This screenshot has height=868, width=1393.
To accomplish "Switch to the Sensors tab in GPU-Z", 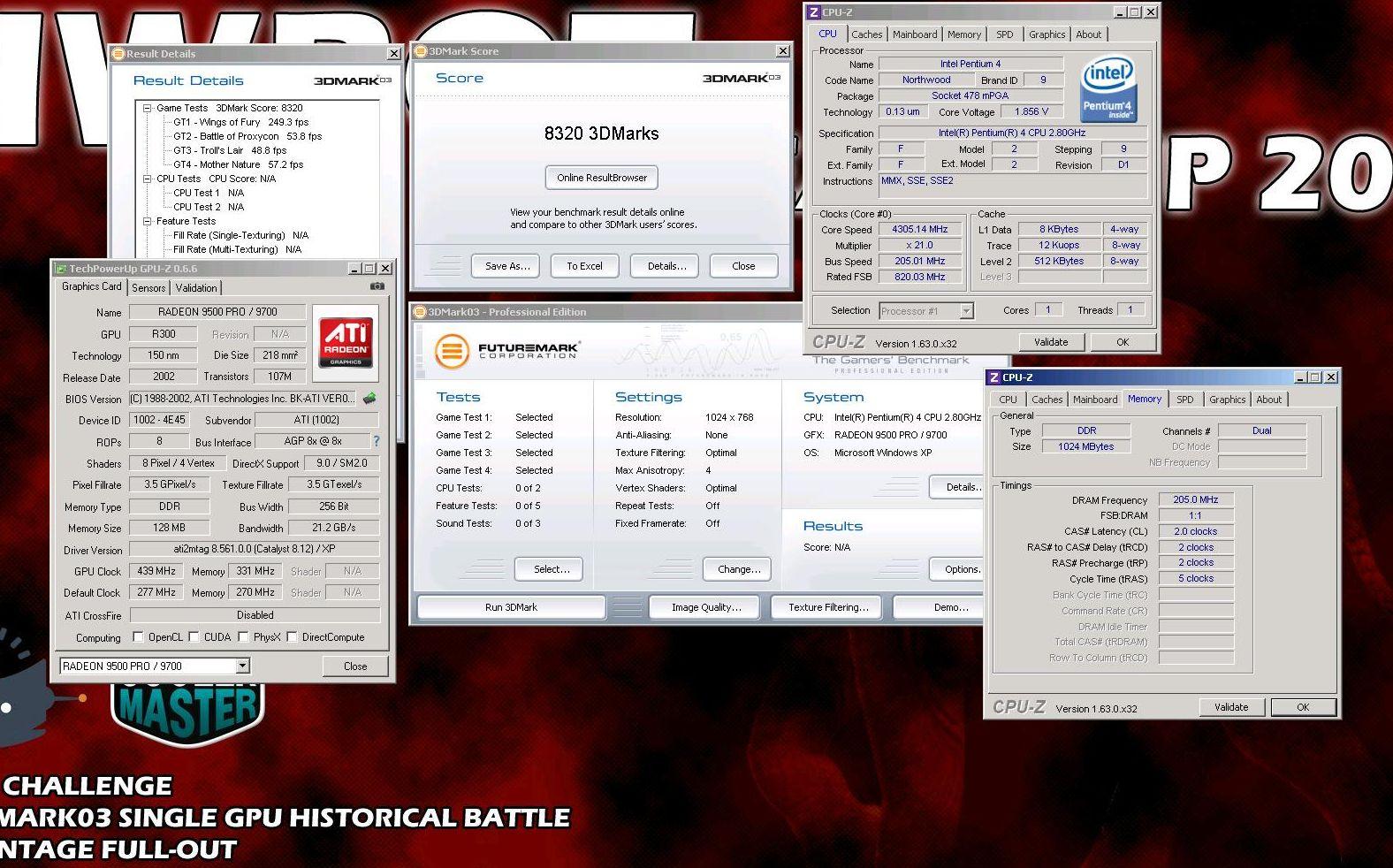I will (148, 288).
